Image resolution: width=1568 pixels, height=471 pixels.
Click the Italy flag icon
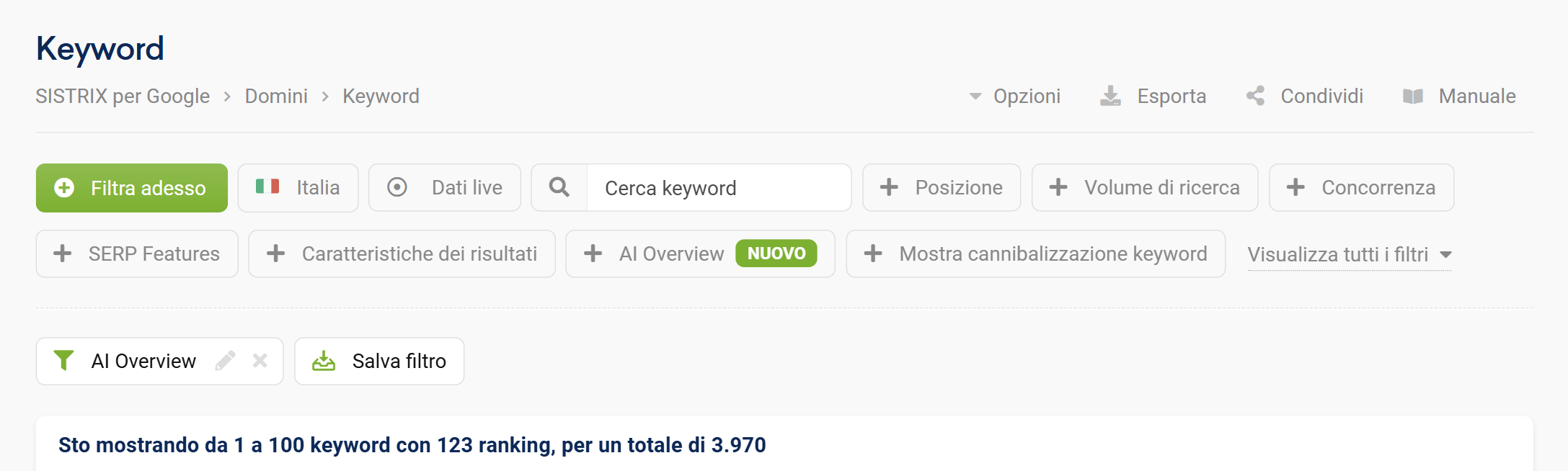[266, 187]
